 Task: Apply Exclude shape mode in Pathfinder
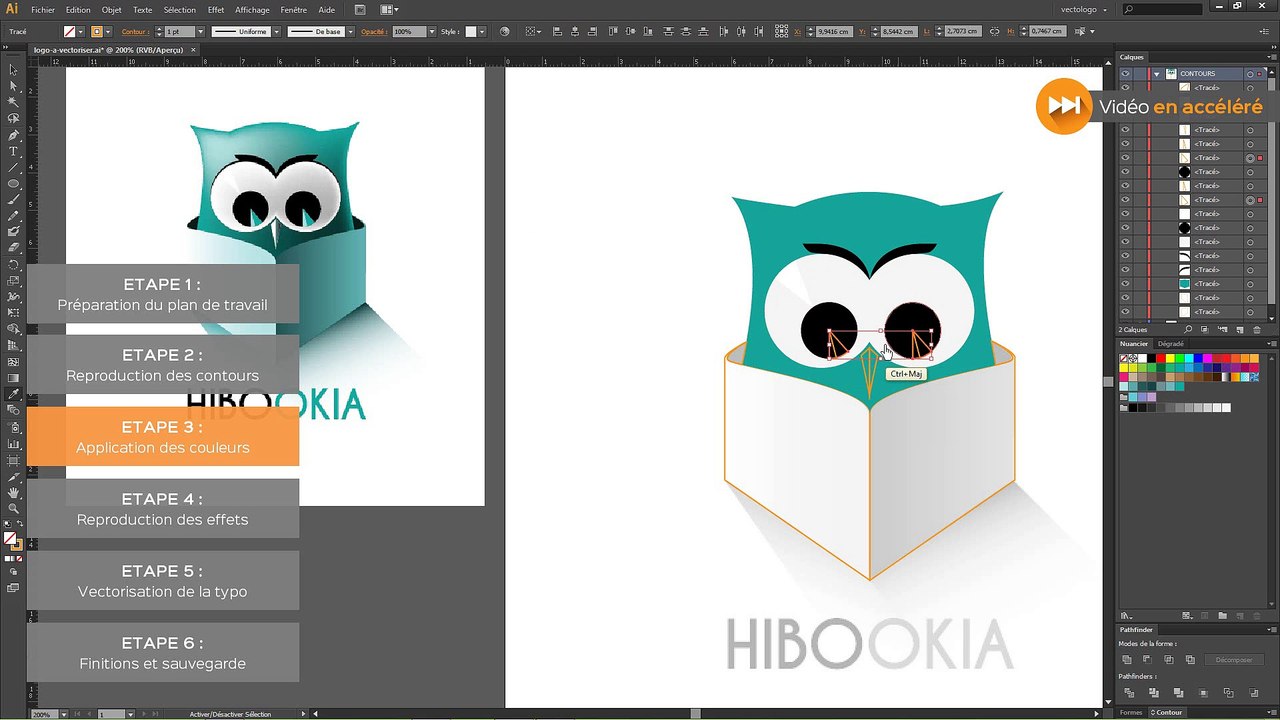(x=1190, y=660)
